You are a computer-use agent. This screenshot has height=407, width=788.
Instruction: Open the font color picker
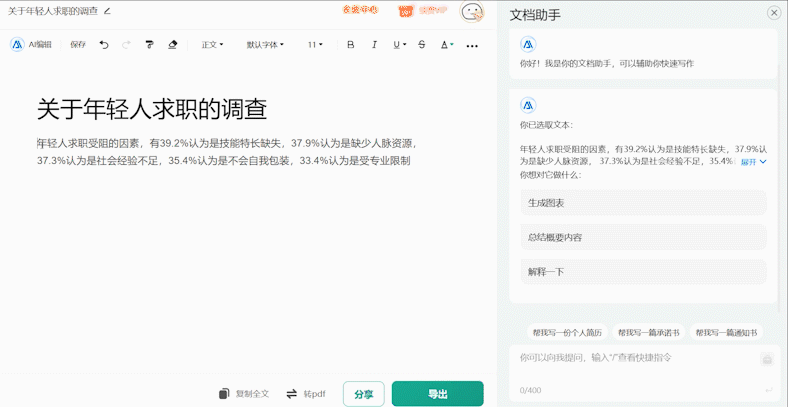click(x=446, y=45)
